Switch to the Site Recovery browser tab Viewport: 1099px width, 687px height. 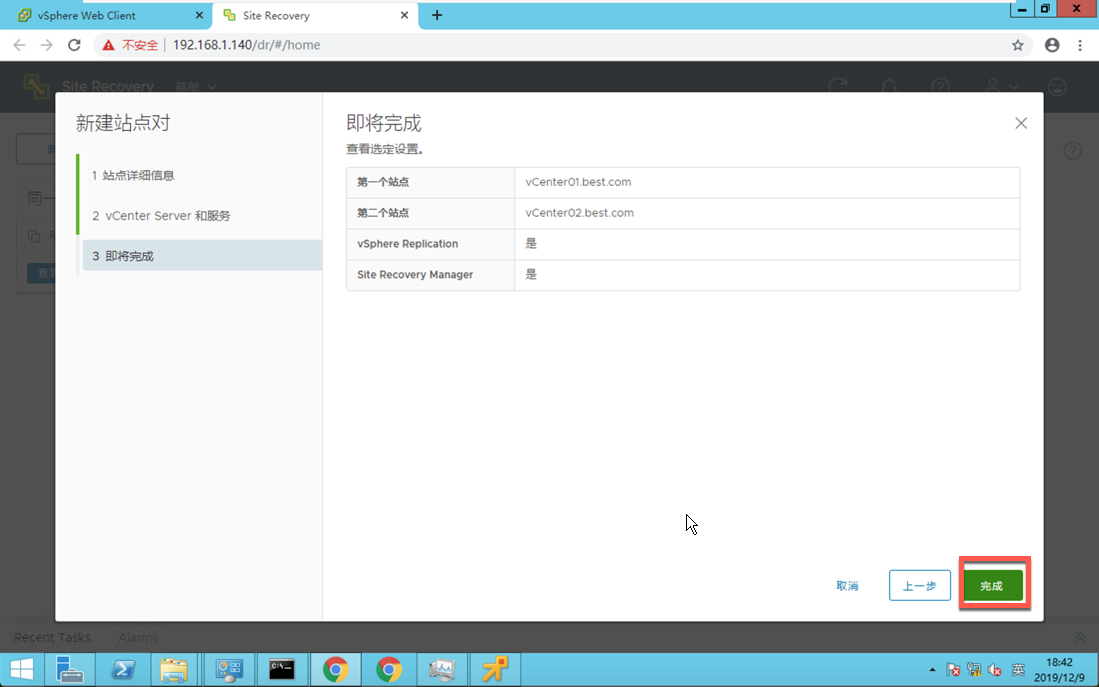tap(276, 15)
